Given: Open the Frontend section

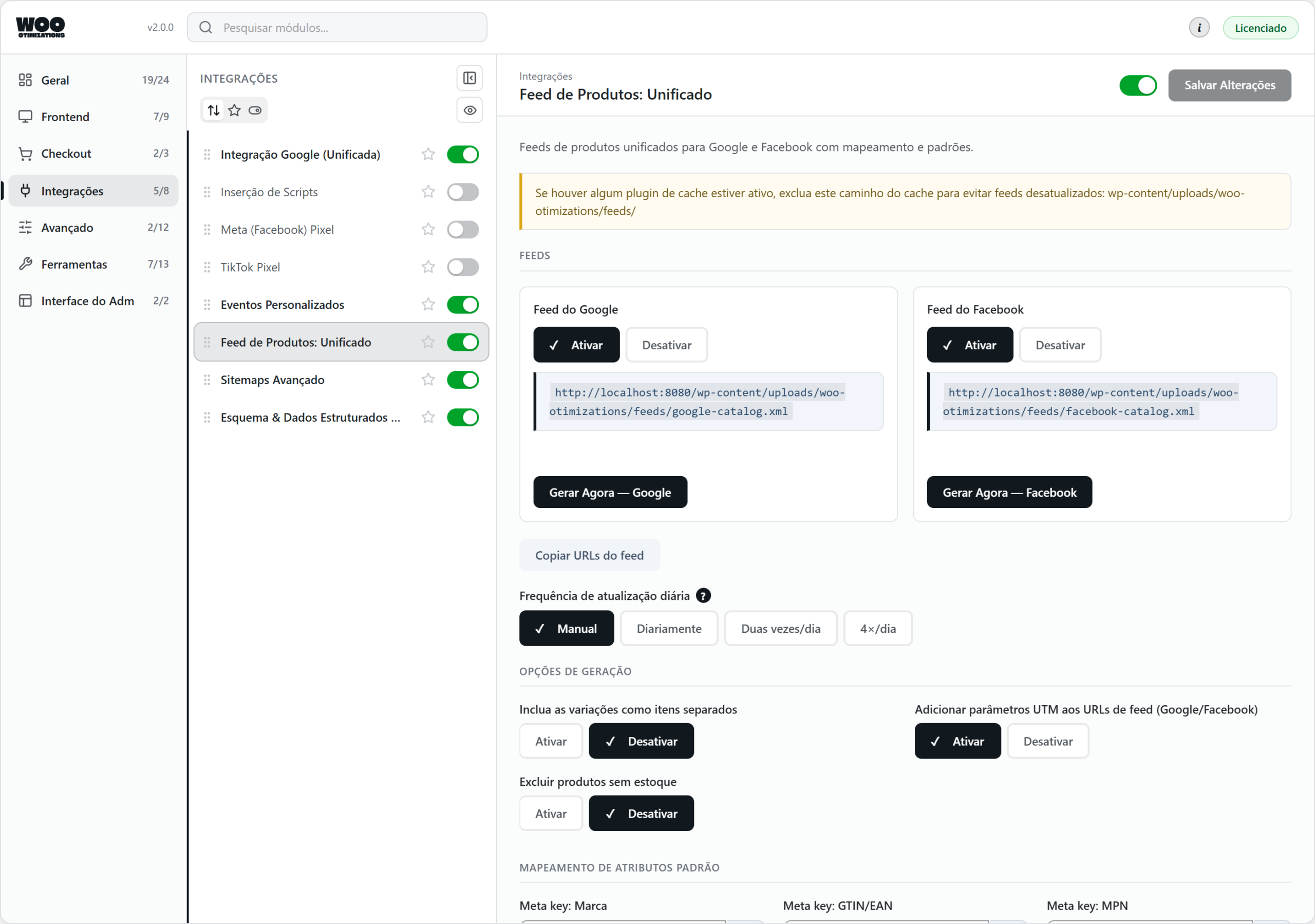Looking at the screenshot, I should coord(93,117).
